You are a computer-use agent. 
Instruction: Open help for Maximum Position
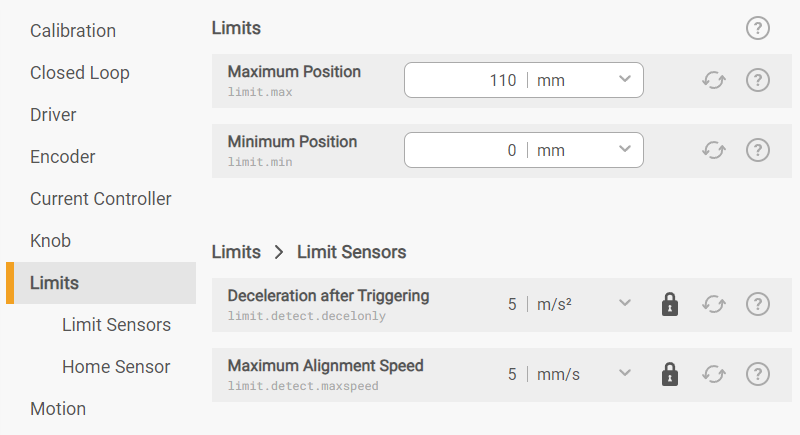click(758, 80)
